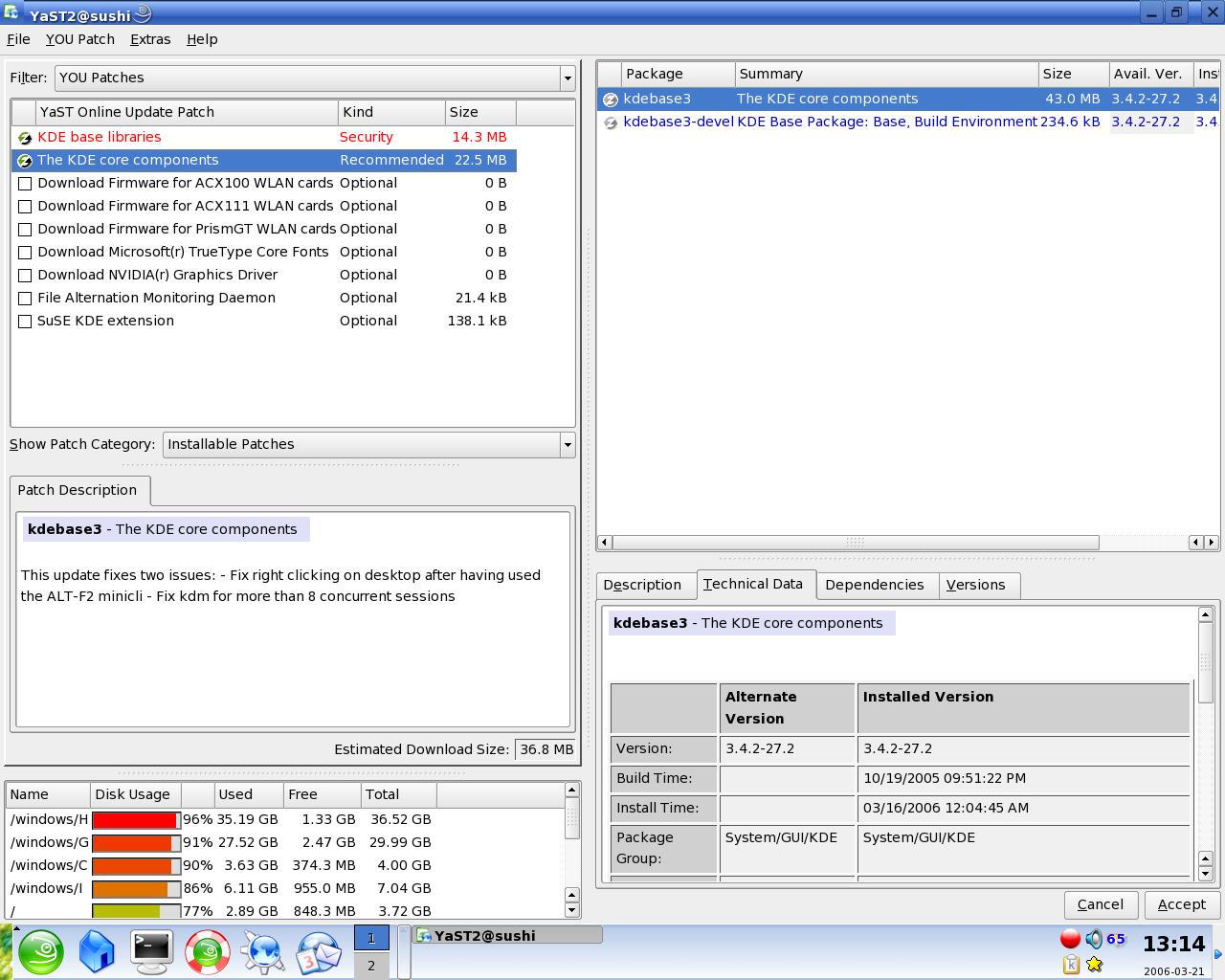The image size is (1225, 980).
Task: Sort patch list by Size column header
Action: (x=480, y=112)
